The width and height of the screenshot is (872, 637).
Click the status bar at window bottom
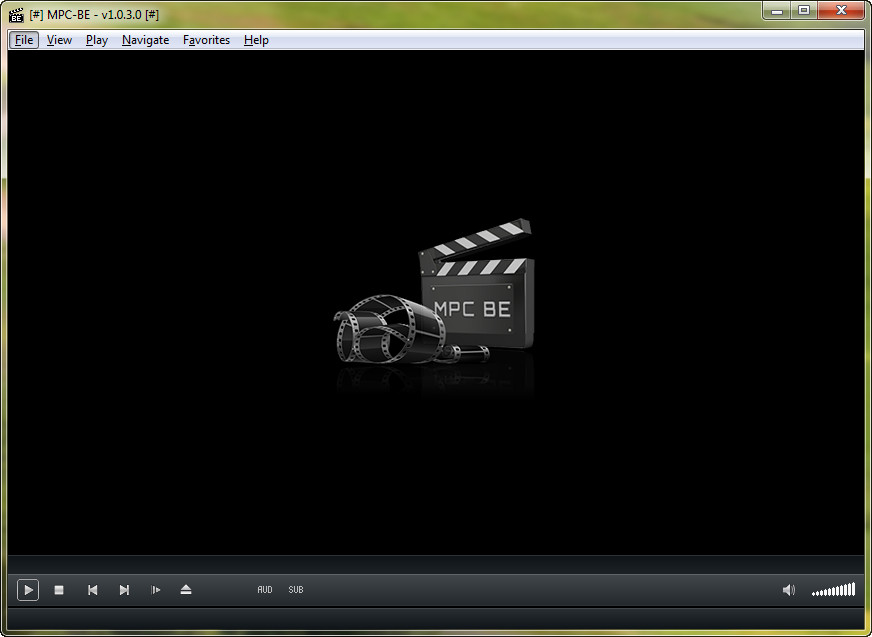(x=436, y=619)
